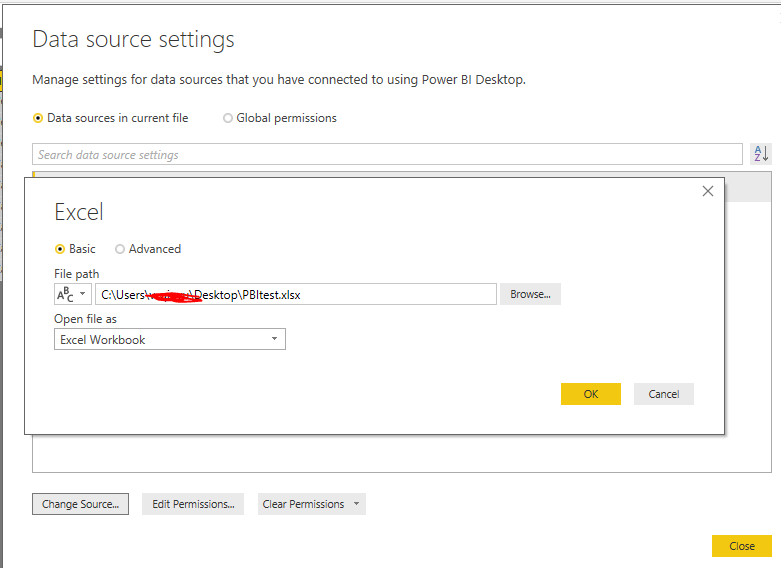Close the Data source settings window
This screenshot has width=781, height=568.
click(742, 546)
